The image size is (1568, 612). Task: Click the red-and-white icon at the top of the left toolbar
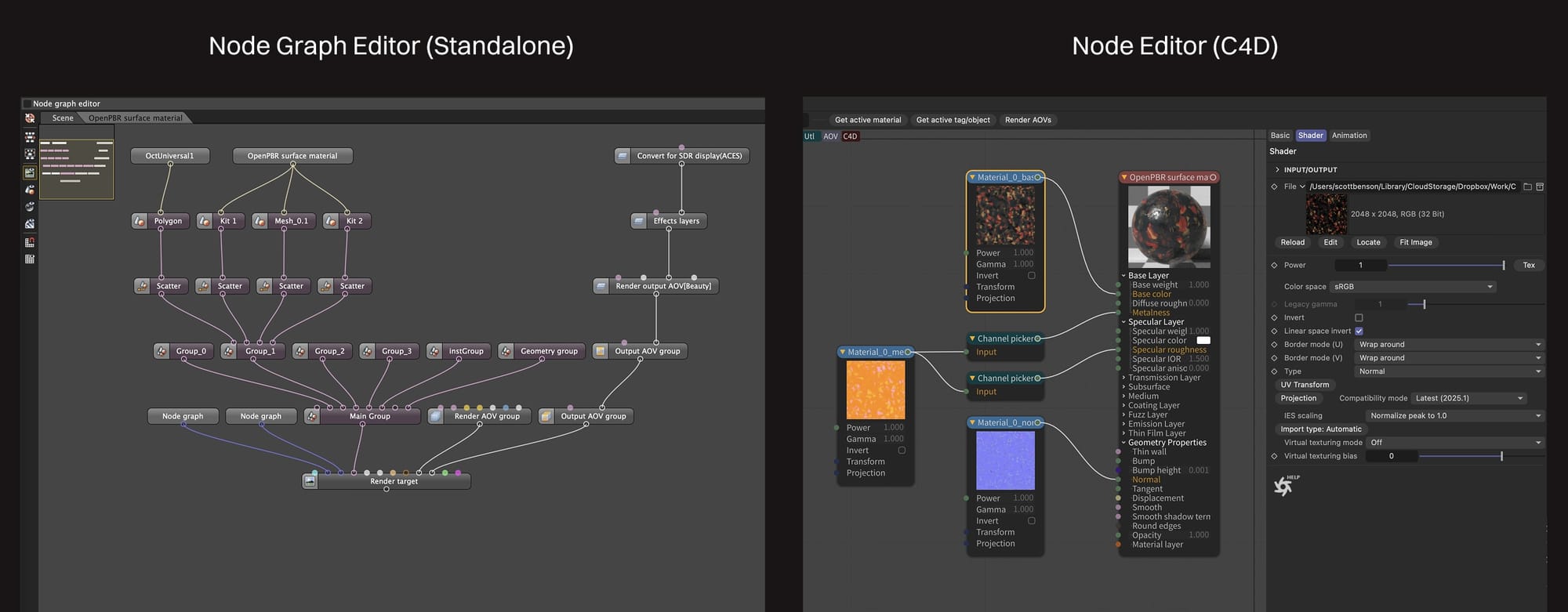click(x=30, y=118)
